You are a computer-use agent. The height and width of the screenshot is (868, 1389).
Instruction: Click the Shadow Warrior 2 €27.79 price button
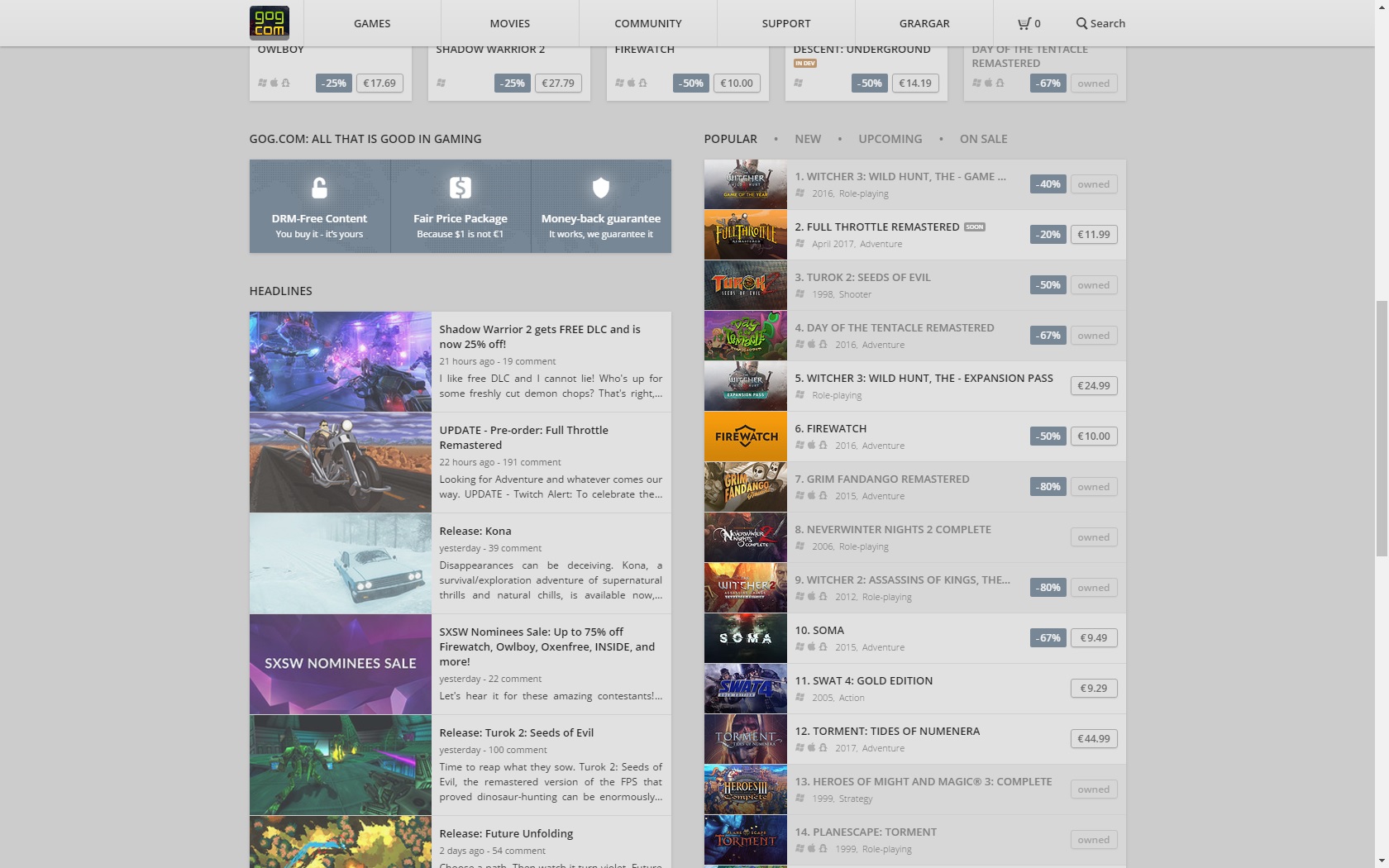[559, 83]
